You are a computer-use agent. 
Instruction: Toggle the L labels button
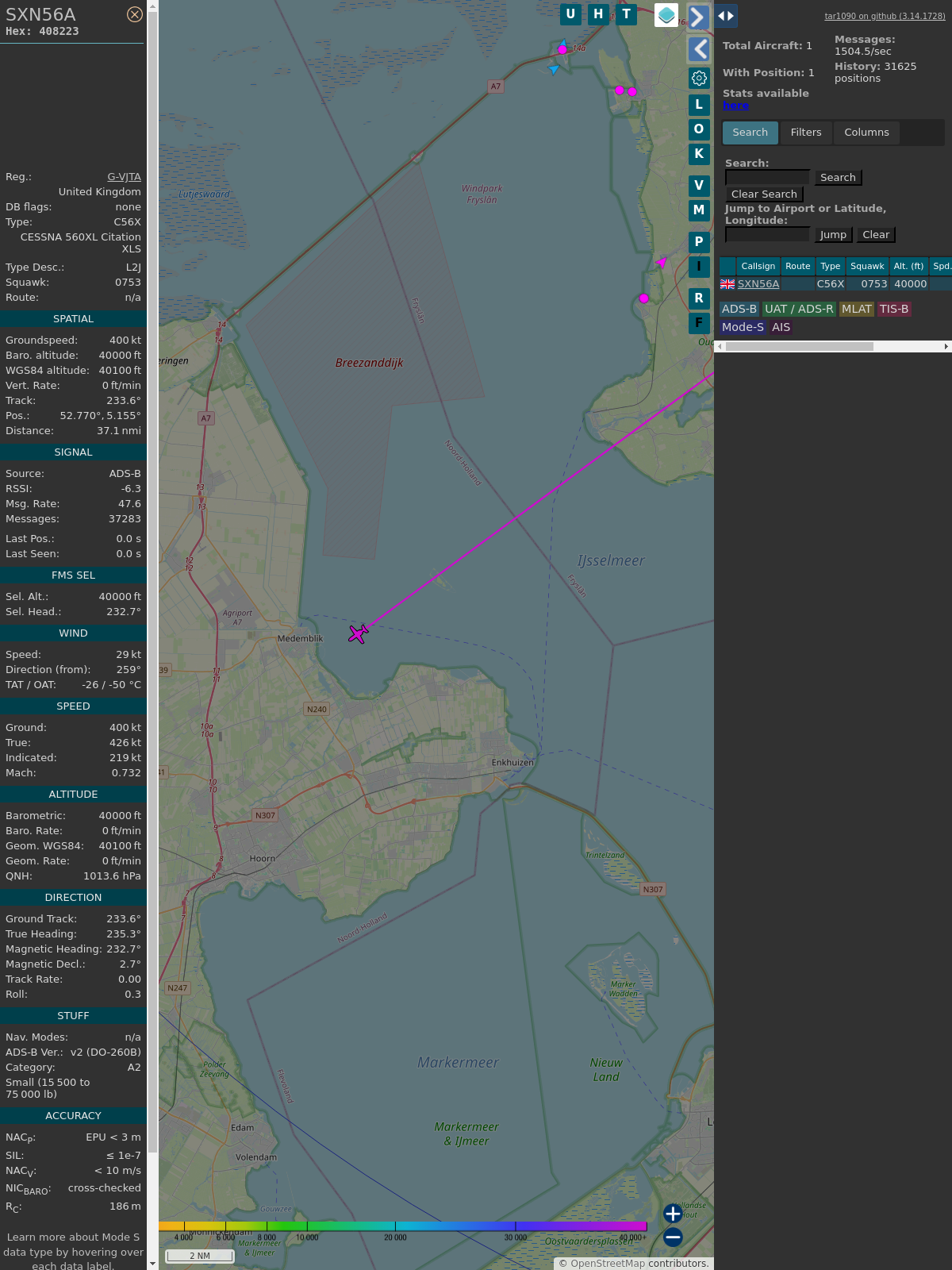pos(699,104)
